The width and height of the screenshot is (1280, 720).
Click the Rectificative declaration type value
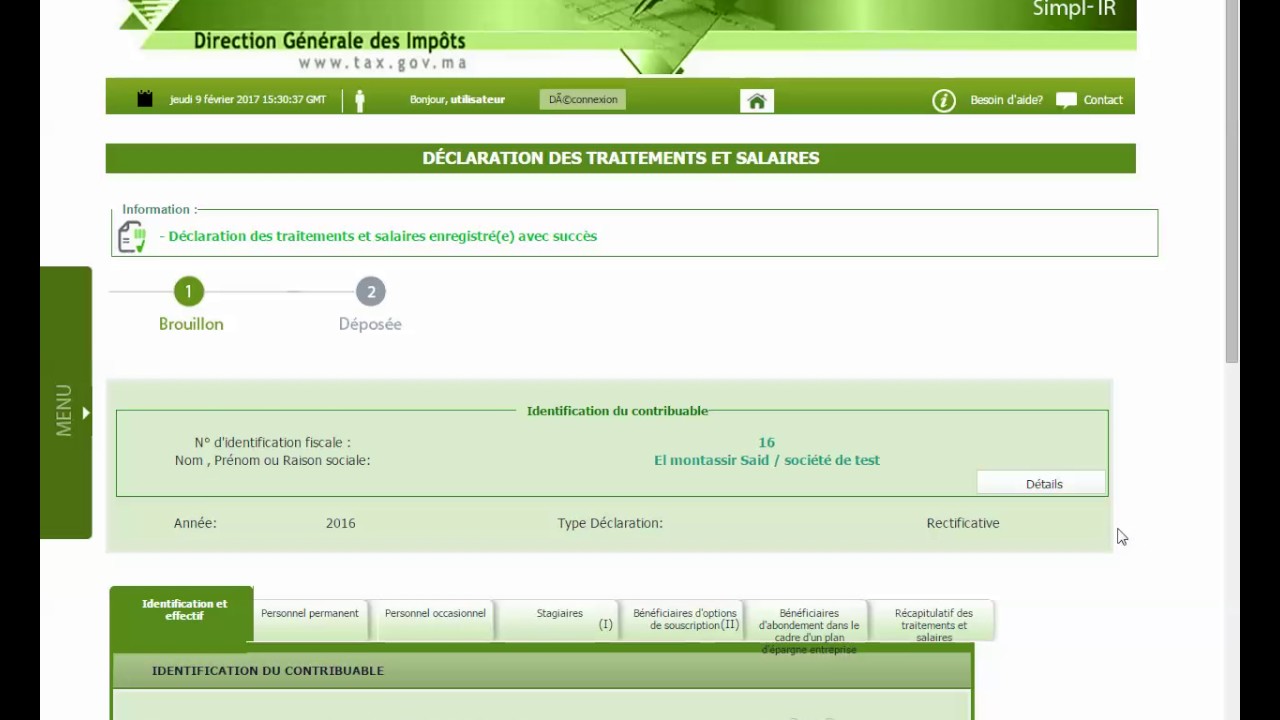963,523
